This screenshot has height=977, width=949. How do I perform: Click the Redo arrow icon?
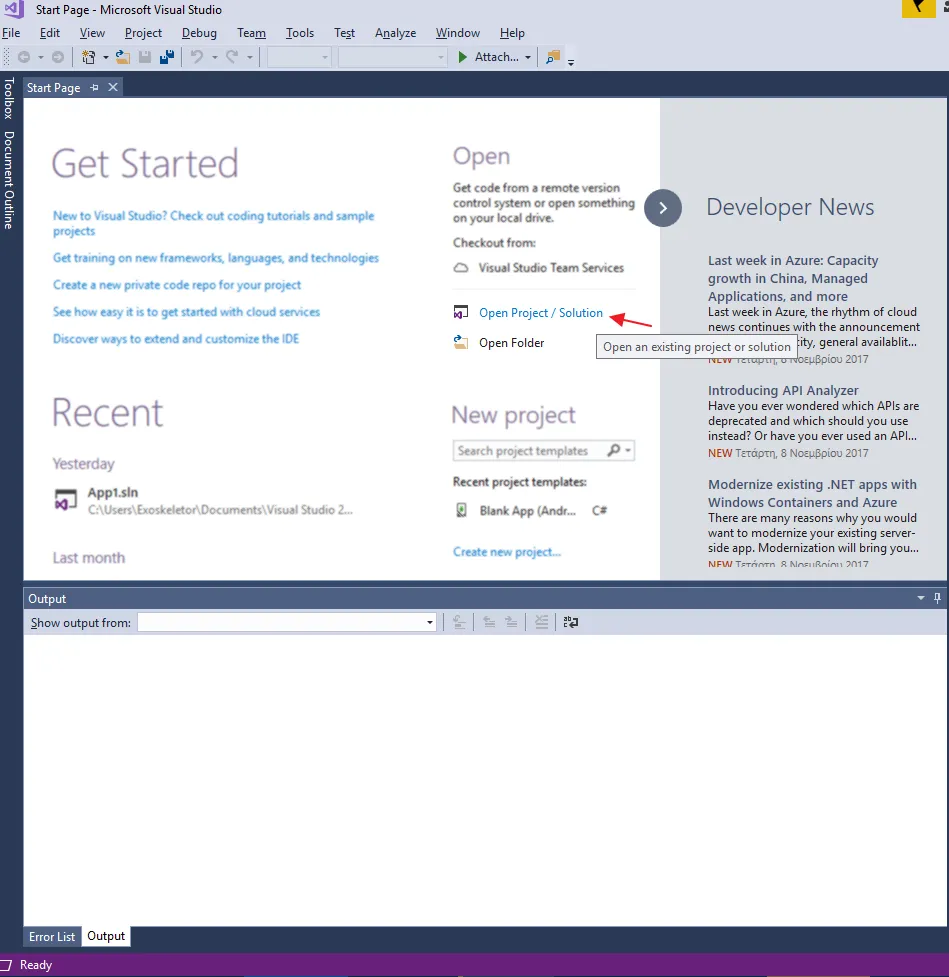click(232, 57)
